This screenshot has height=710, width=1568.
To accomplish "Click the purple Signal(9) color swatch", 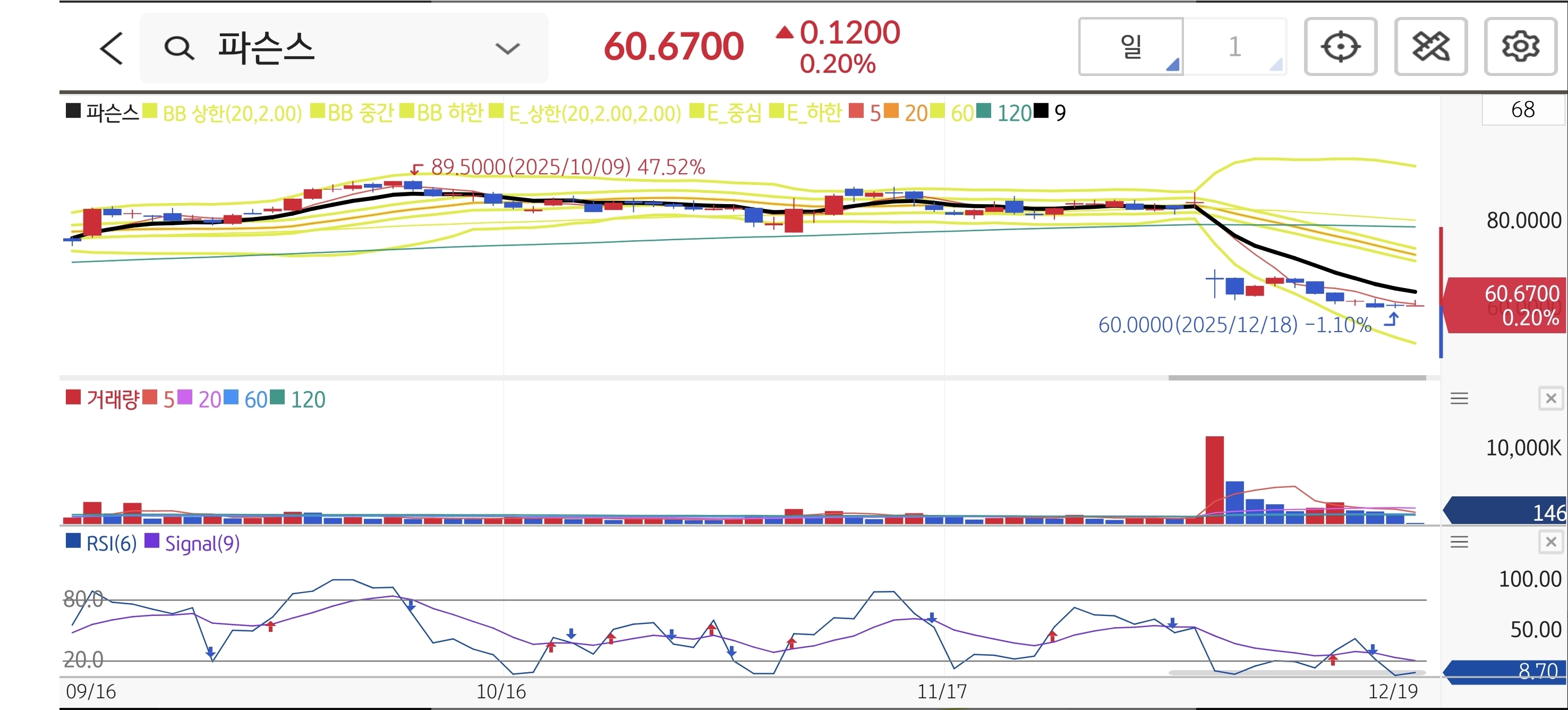I will point(151,540).
